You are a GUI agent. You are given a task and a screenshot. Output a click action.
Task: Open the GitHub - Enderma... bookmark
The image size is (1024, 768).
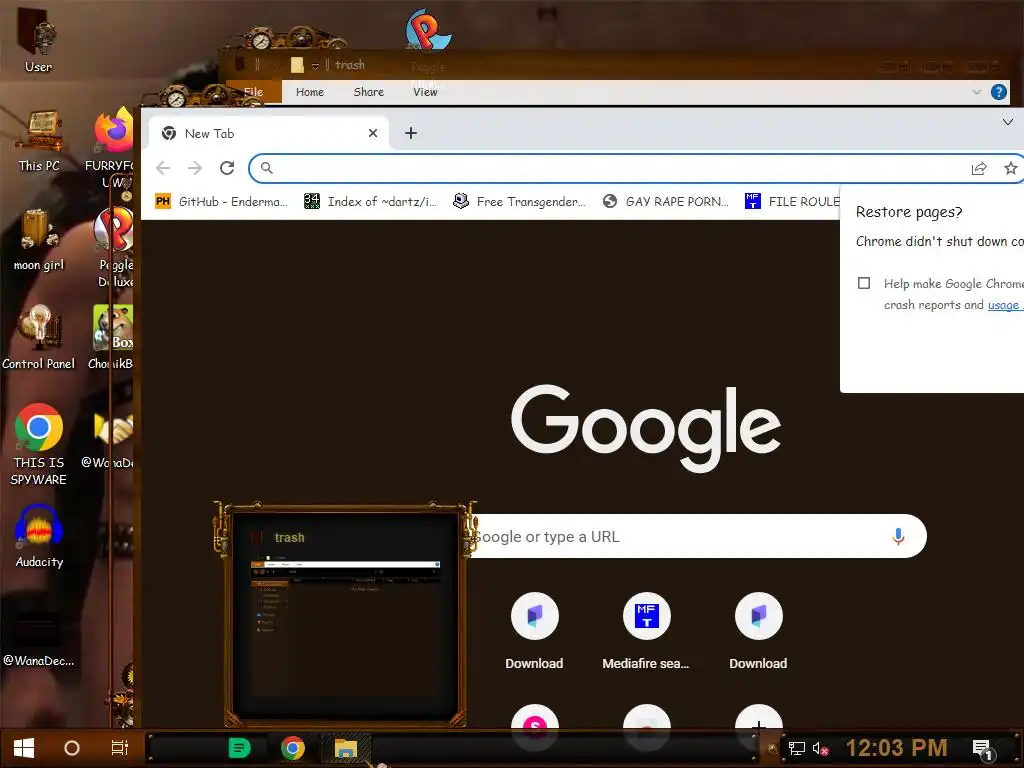pyautogui.click(x=221, y=201)
